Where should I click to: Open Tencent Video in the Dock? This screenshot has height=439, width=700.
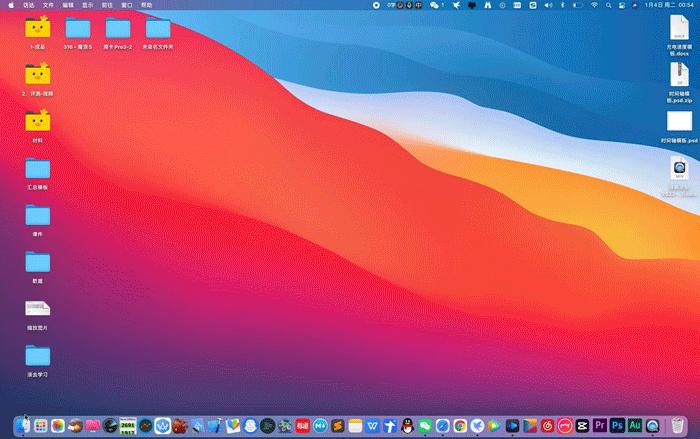click(495, 426)
